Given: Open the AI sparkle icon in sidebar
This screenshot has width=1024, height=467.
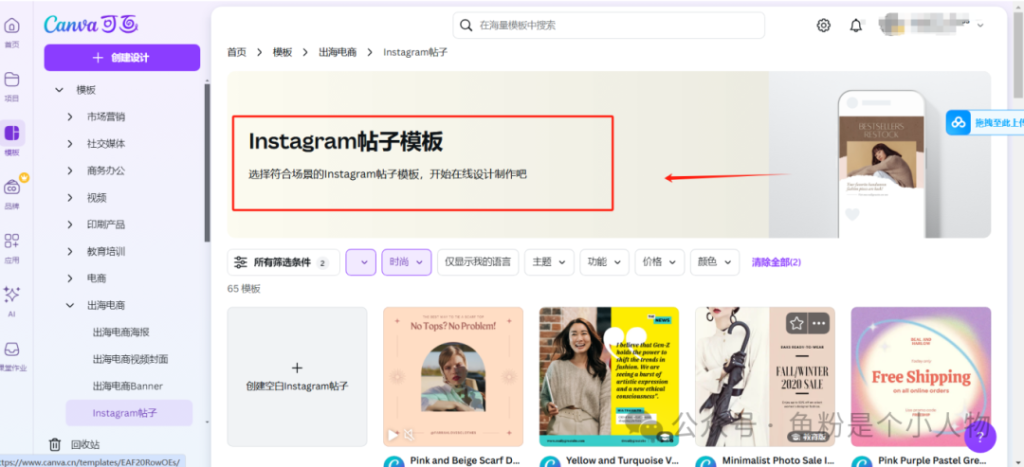Looking at the screenshot, I should 12,294.
